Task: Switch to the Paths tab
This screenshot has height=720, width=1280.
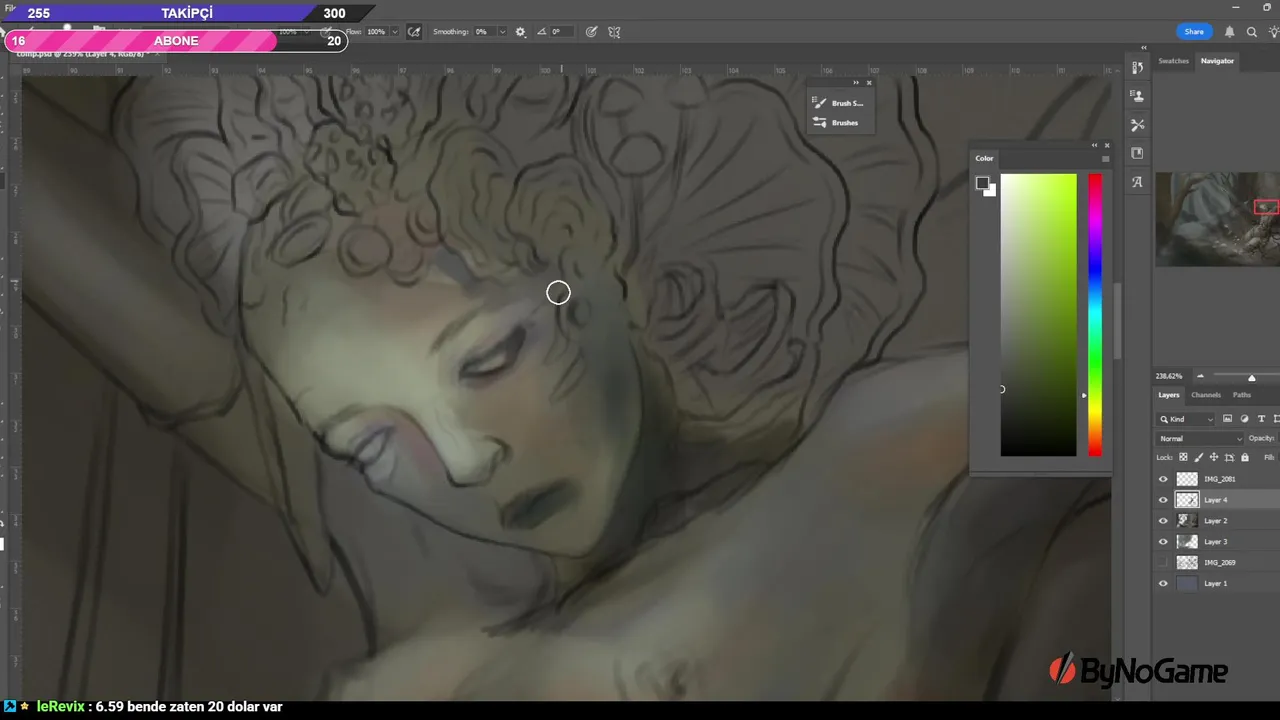Action: tap(1241, 395)
